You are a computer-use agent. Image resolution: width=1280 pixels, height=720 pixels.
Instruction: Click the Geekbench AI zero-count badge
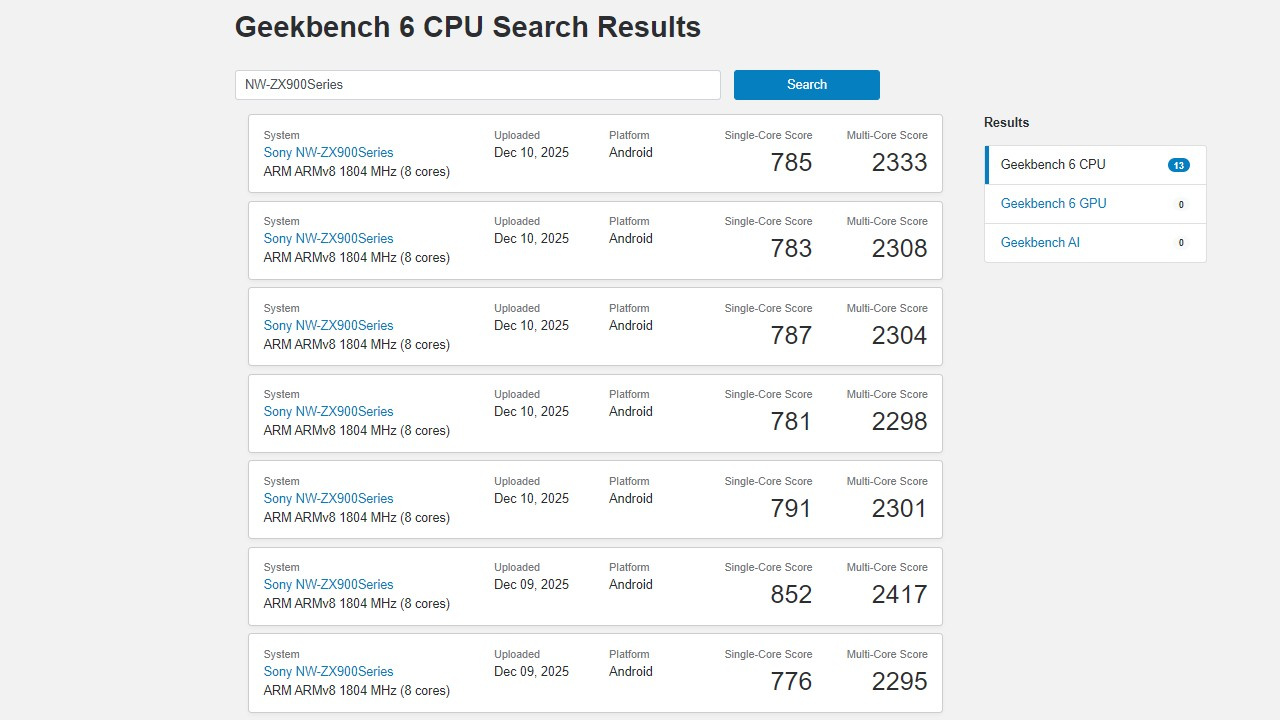(x=1180, y=242)
